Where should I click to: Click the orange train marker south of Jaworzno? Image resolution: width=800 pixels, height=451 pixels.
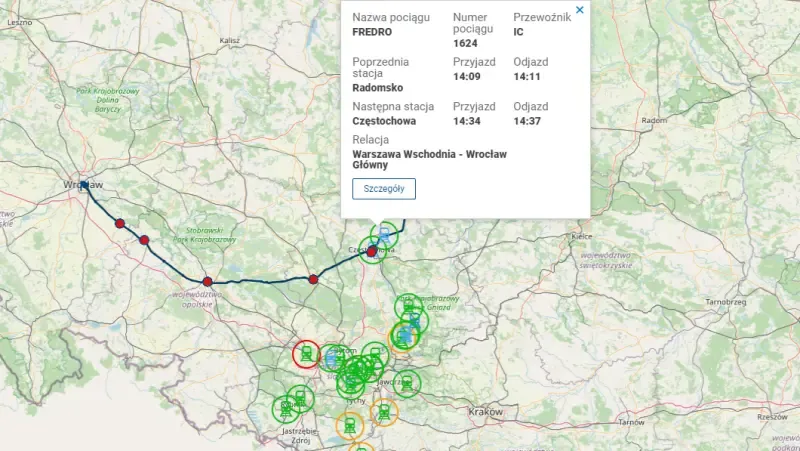(384, 412)
